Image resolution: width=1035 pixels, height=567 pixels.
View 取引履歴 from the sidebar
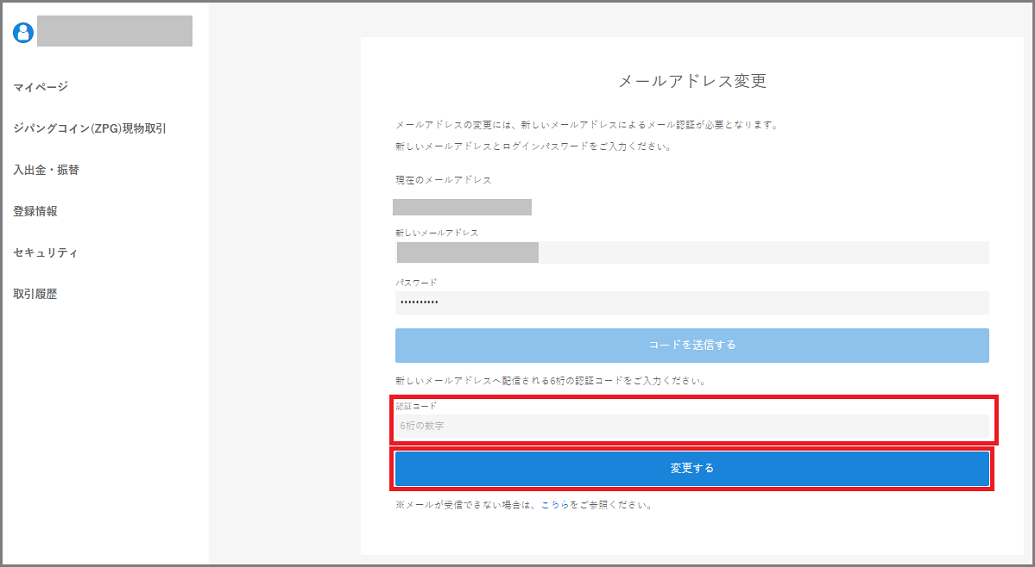[x=35, y=294]
